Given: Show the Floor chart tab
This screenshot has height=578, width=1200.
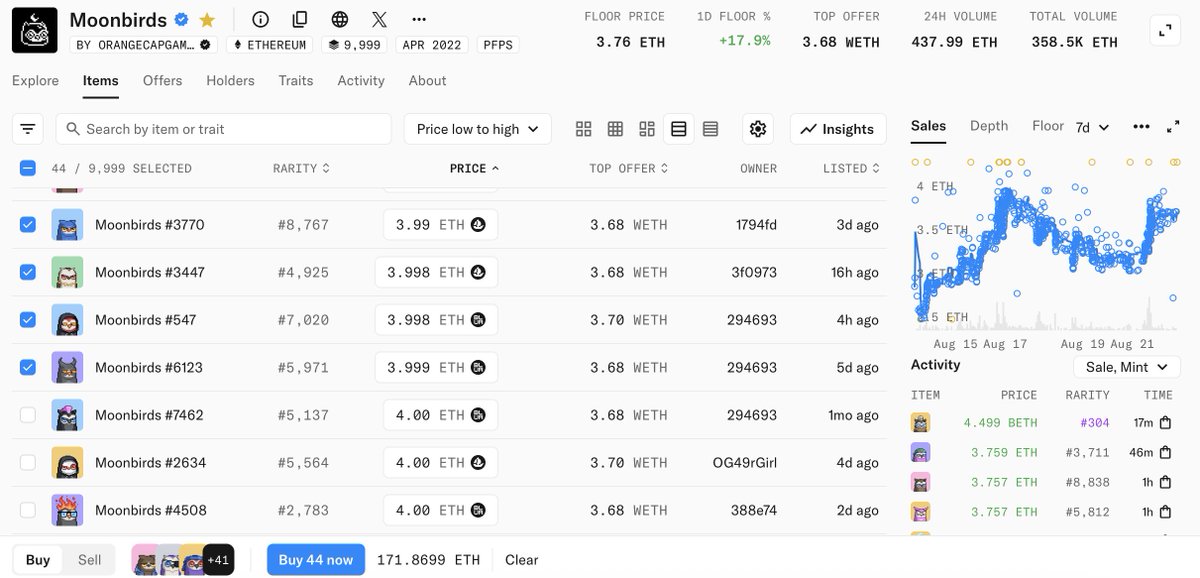Looking at the screenshot, I should pyautogui.click(x=1048, y=125).
